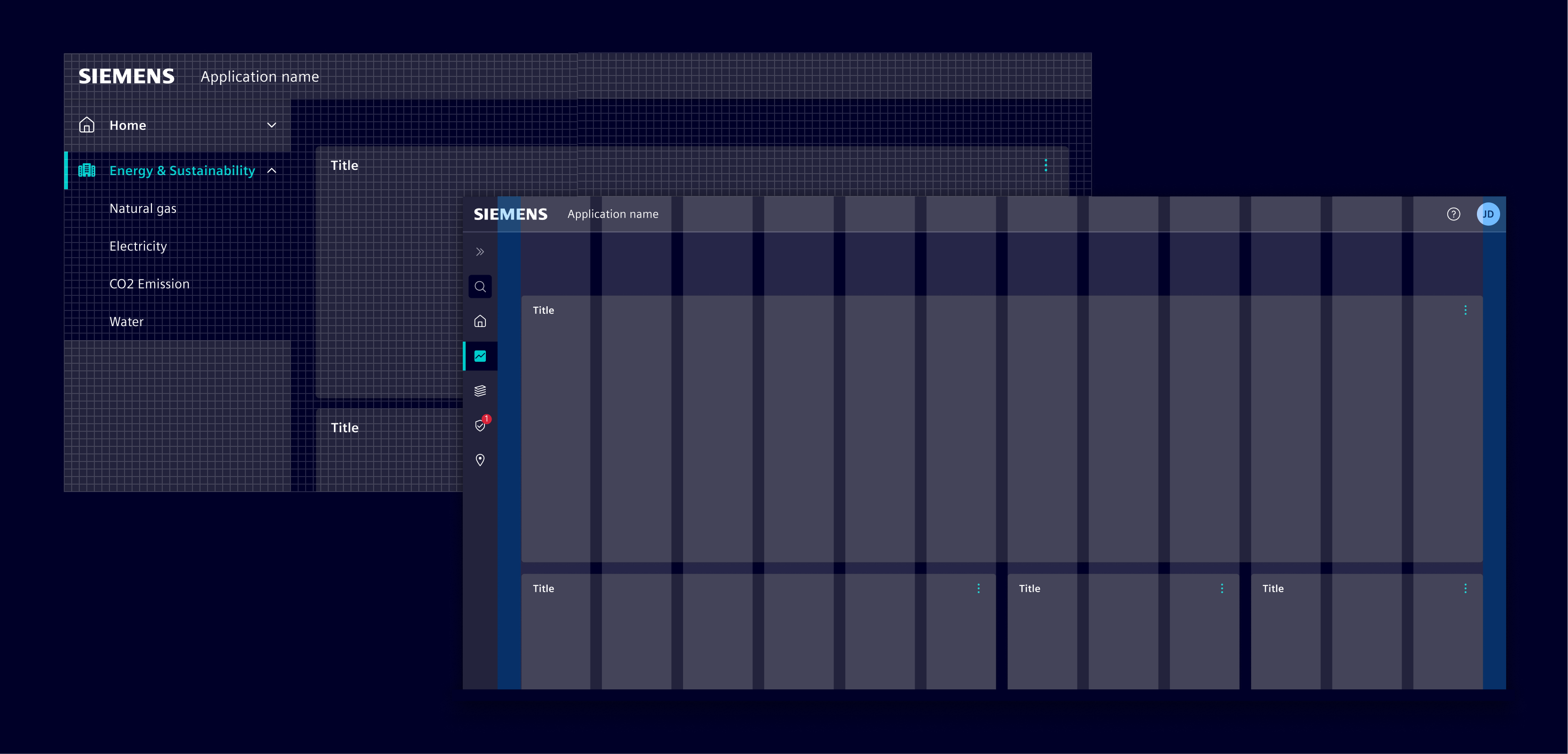1568x754 pixels.
Task: Expand the collapsed sidebar with double chevron
Action: click(480, 251)
